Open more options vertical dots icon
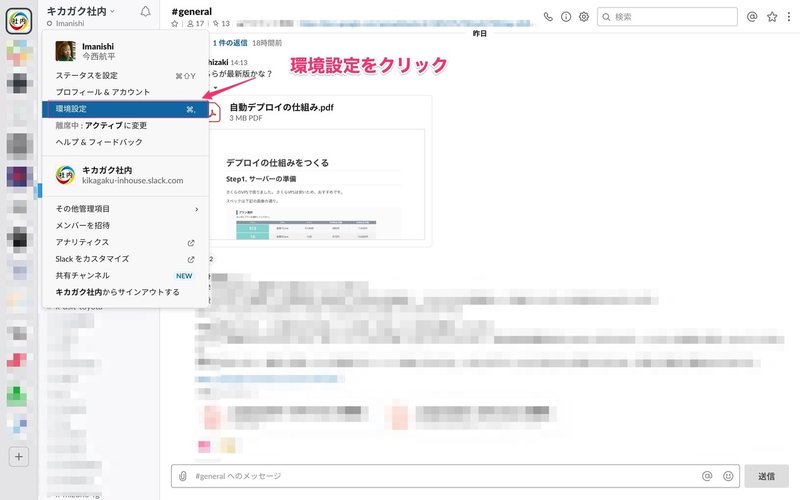The width and height of the screenshot is (800, 500). click(789, 17)
